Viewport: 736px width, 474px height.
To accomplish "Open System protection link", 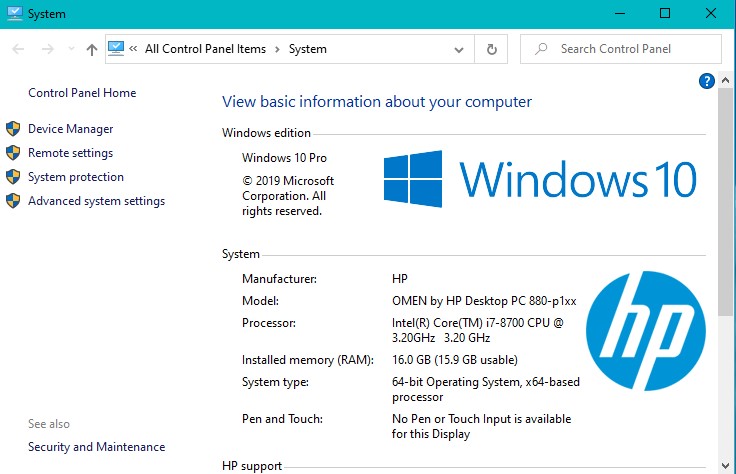I will click(x=76, y=177).
